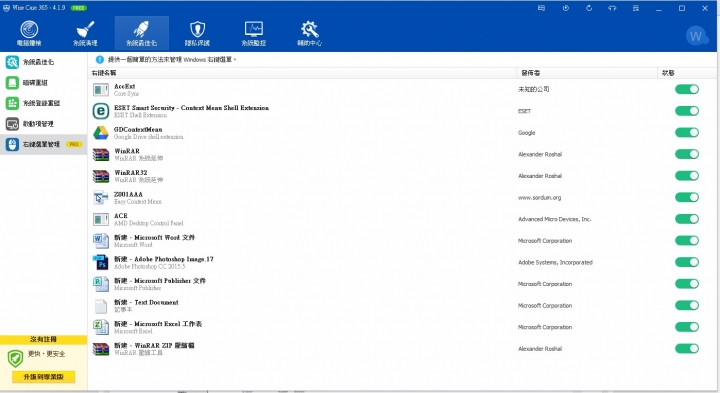Go to the 系統監控 monitor tab
Image resolution: width=720 pixels, height=393 pixels.
pyautogui.click(x=253, y=33)
